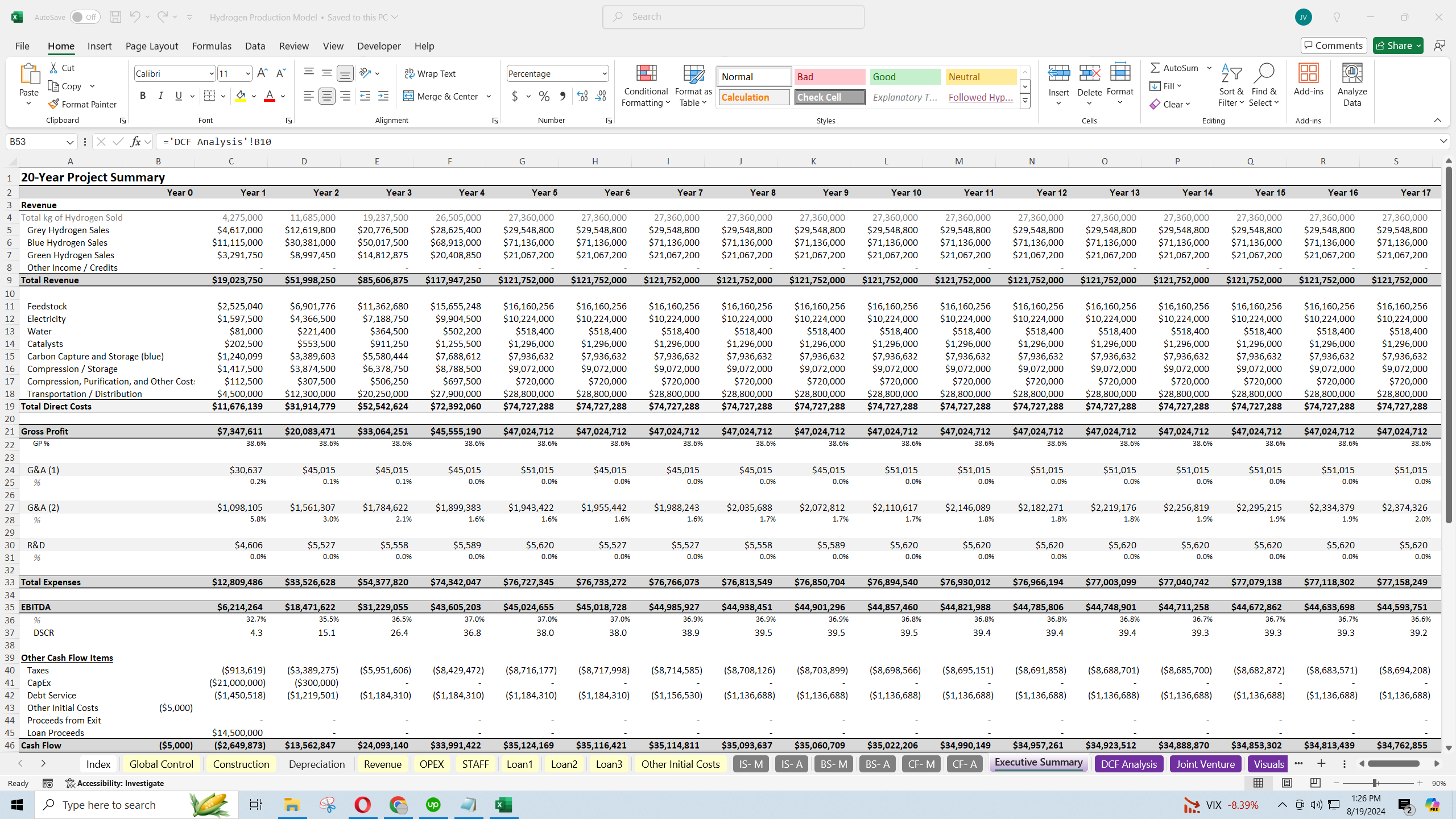Screen dimensions: 1456x819
Task: Toggle AutoSave switch on
Action: (x=85, y=17)
